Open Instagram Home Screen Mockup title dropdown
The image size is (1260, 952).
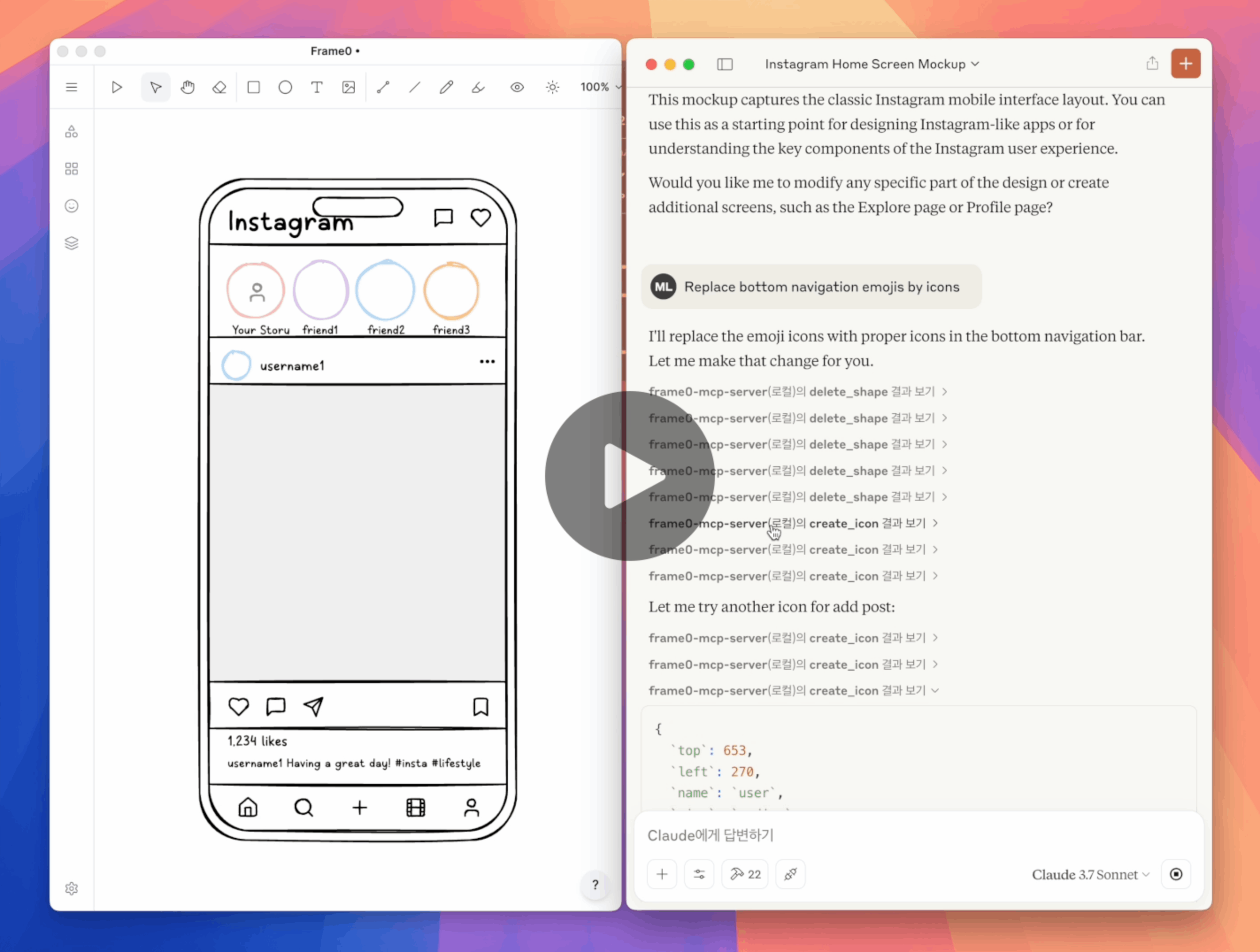click(x=872, y=65)
